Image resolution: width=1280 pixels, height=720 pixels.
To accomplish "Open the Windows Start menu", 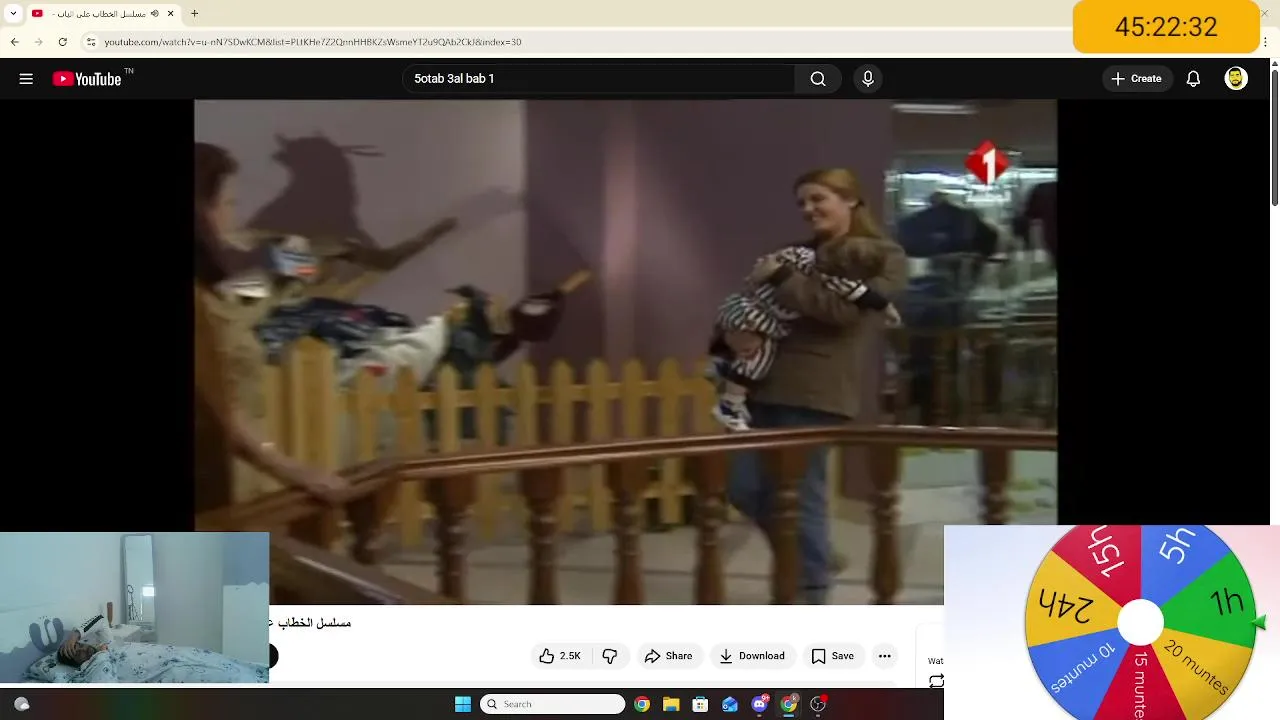I will click(463, 704).
